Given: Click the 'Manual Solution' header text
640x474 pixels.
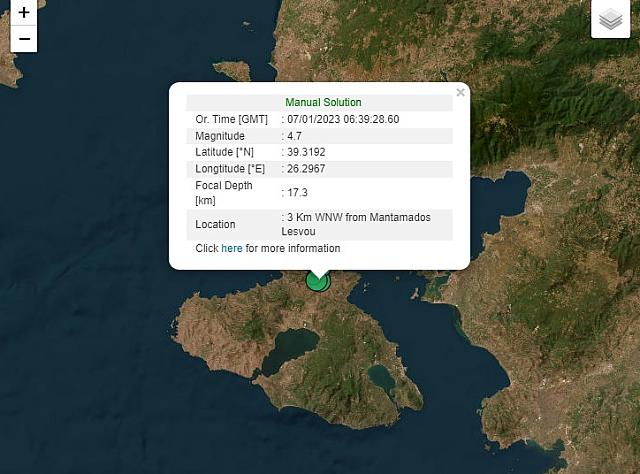Looking at the screenshot, I should coord(323,102).
